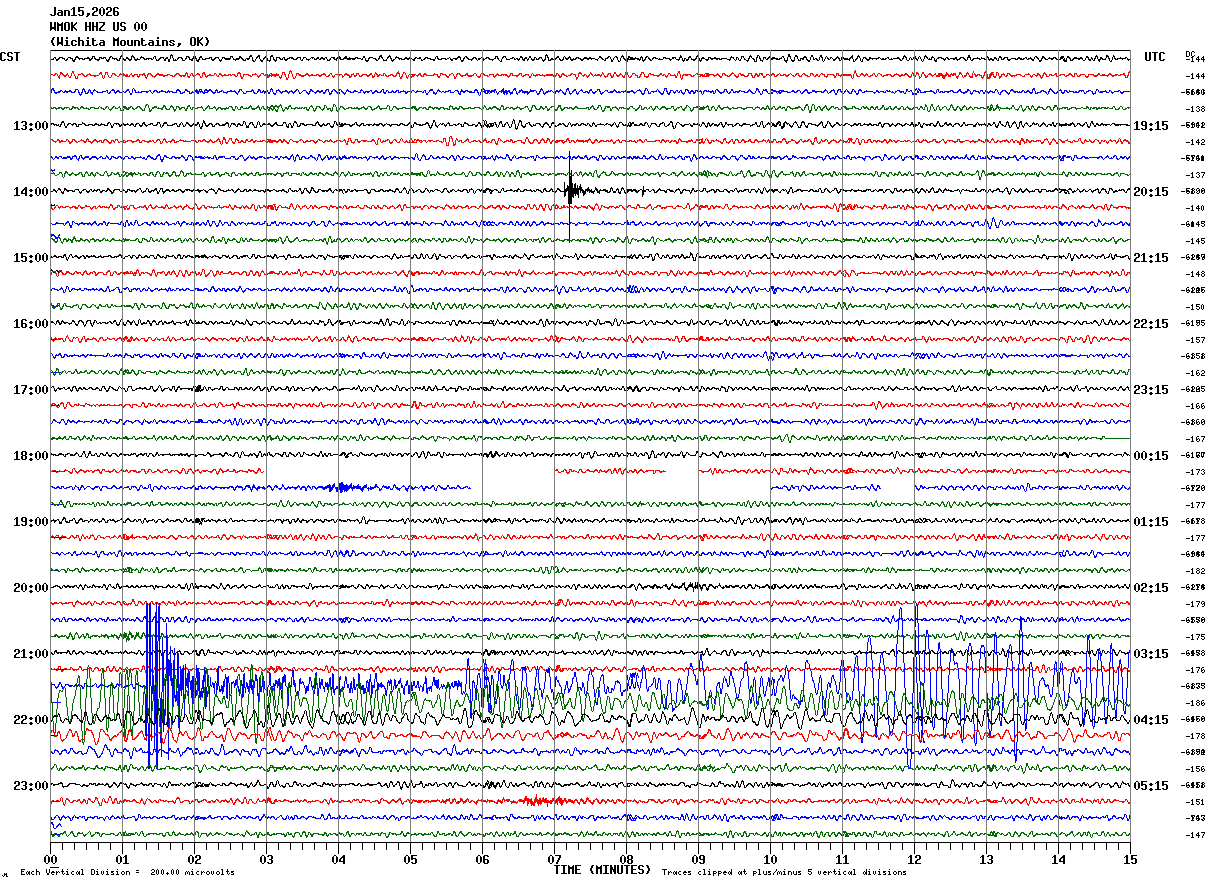Click the CST timezone label
Screen dimensions: 1210x886
[x=10, y=57]
